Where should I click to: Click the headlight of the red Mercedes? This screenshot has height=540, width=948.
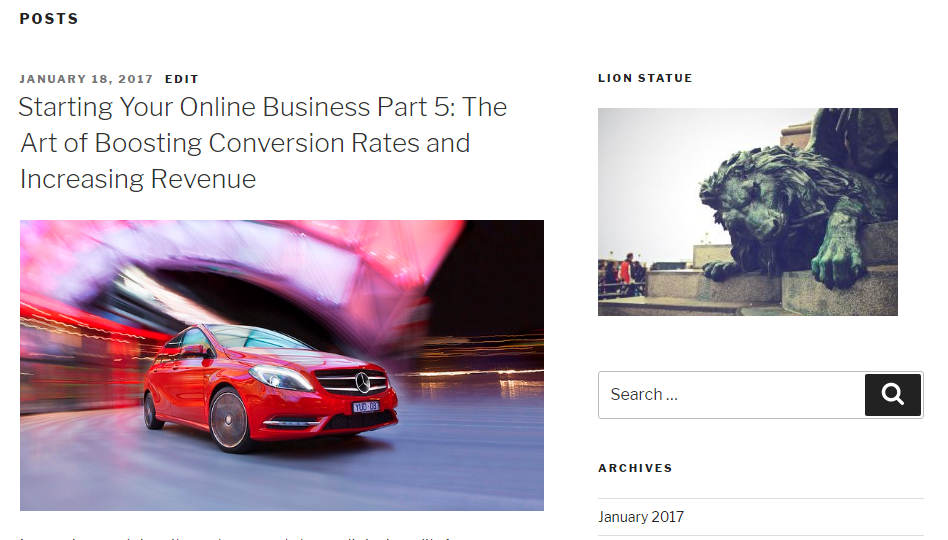coord(281,377)
